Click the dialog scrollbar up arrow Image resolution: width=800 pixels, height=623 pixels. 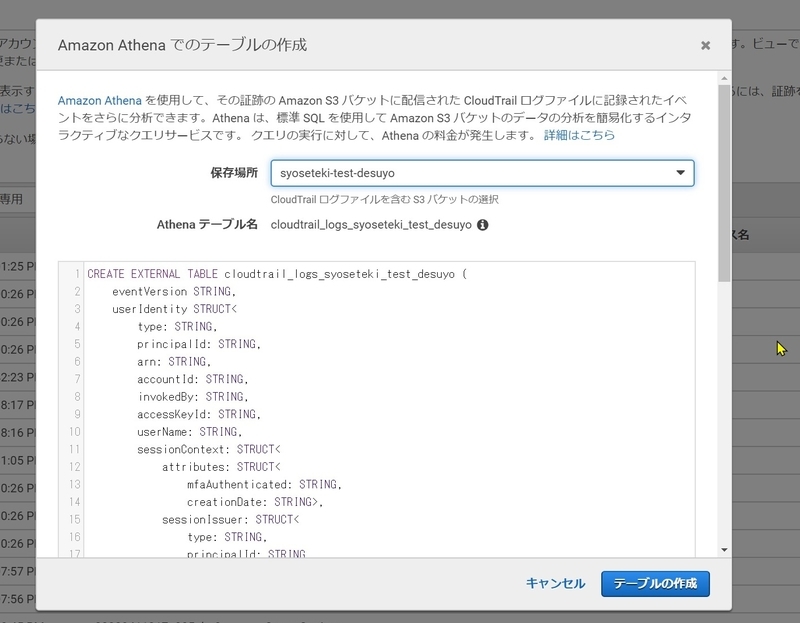point(724,79)
